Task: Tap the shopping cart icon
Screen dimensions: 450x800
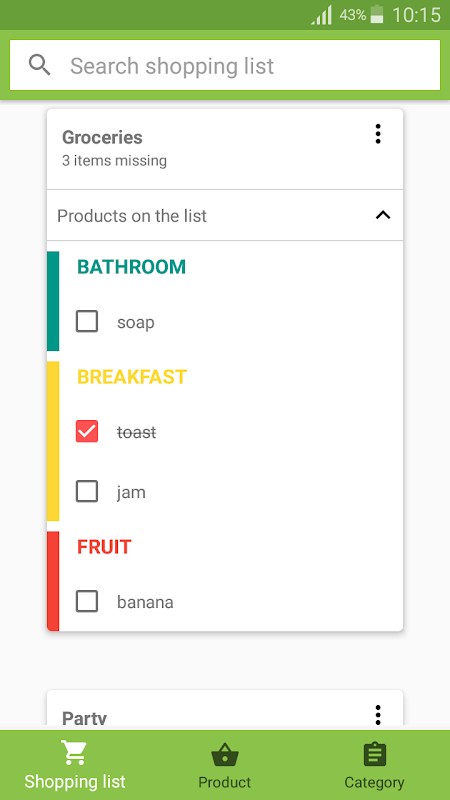Action: coord(74,753)
